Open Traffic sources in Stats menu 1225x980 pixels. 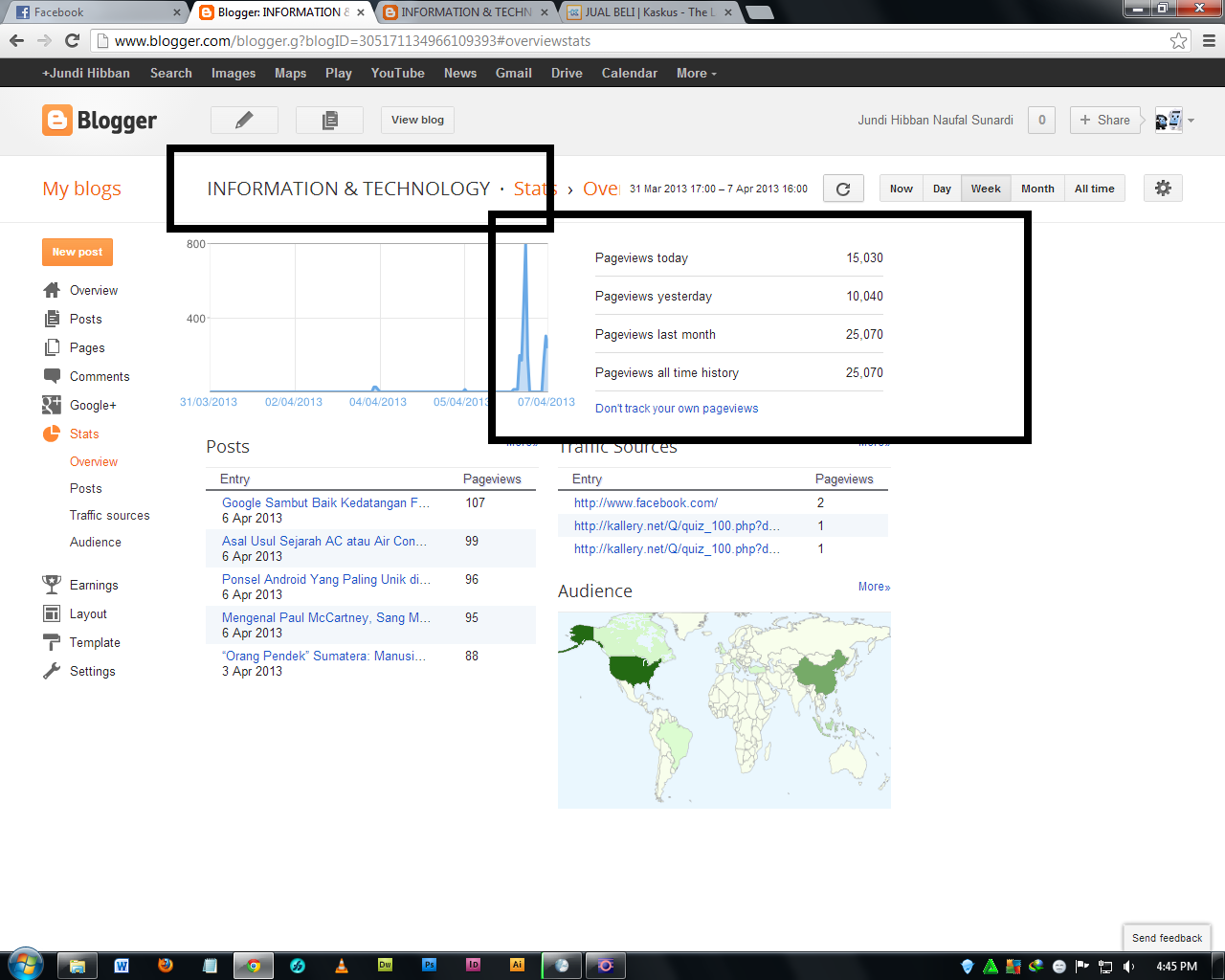pyautogui.click(x=109, y=515)
